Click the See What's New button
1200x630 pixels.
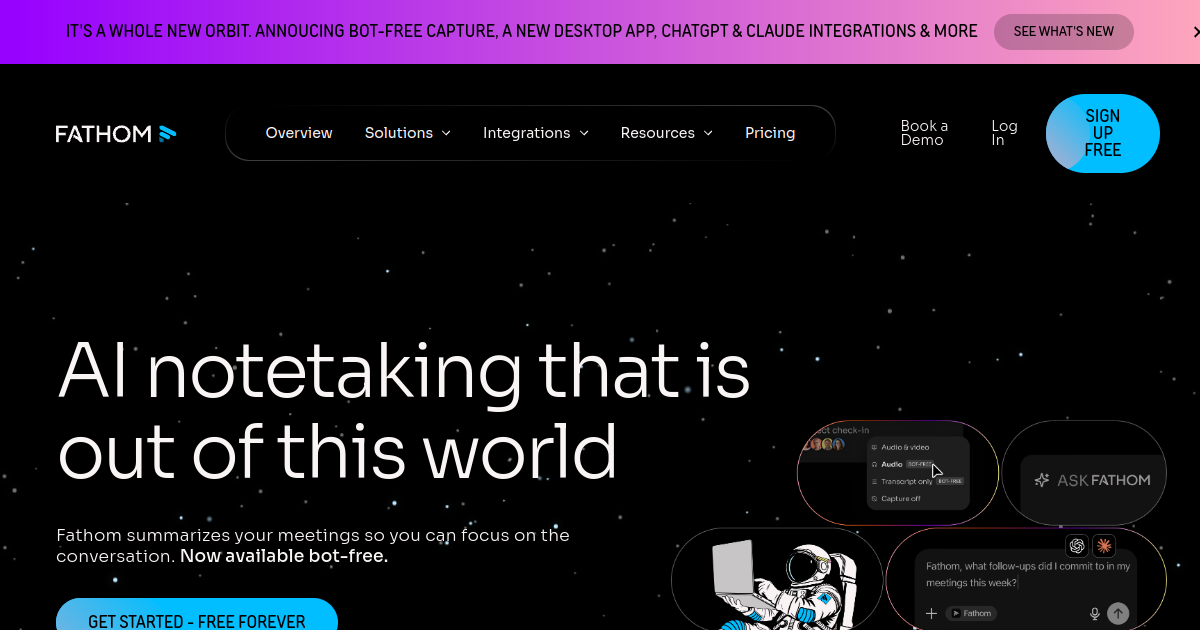(1064, 32)
